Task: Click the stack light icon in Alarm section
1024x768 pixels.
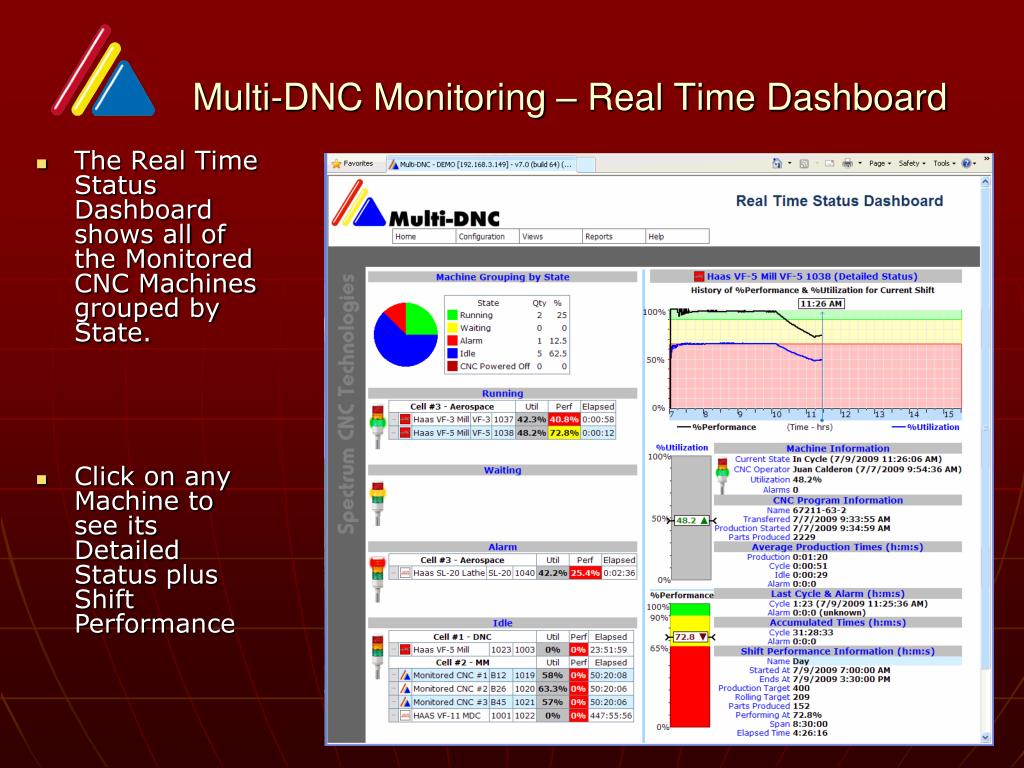Action: [x=377, y=579]
